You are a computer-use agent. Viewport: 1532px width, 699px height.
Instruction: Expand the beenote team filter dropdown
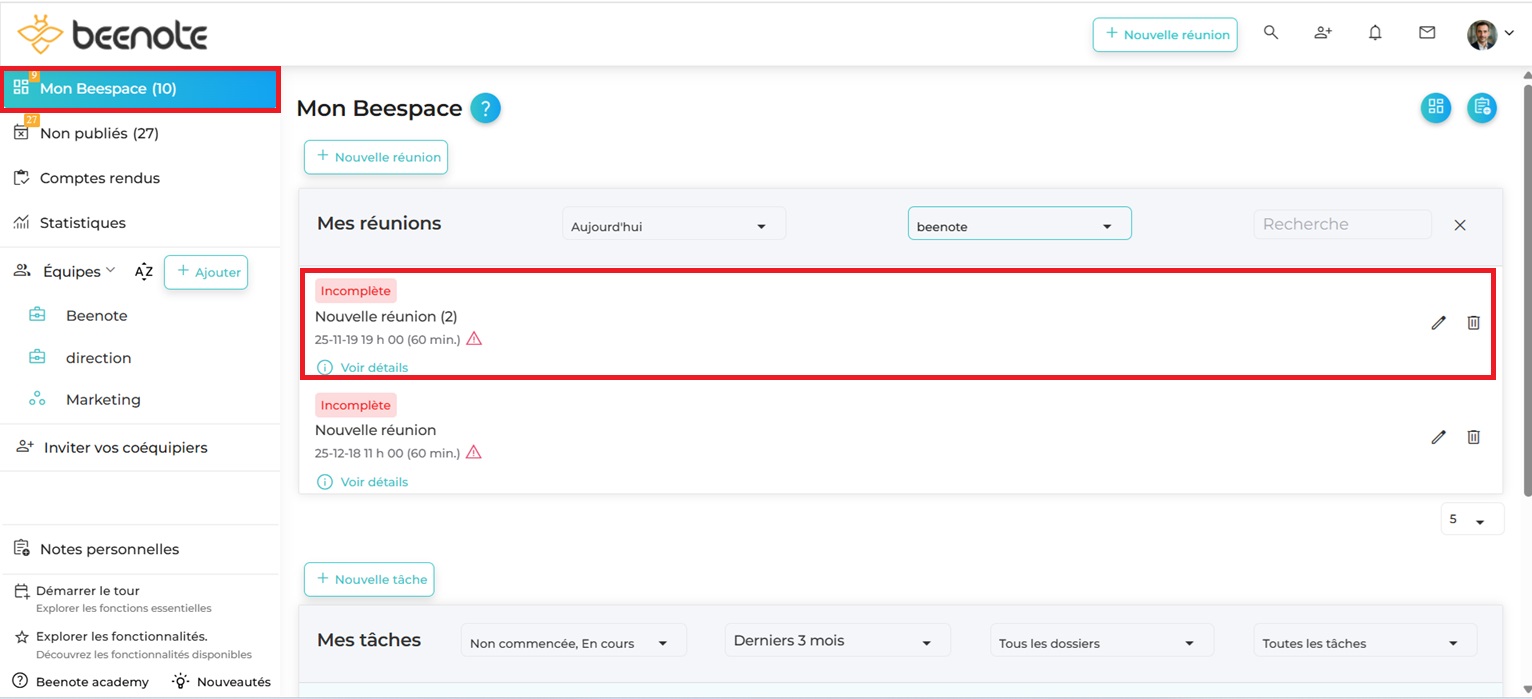click(x=1019, y=226)
